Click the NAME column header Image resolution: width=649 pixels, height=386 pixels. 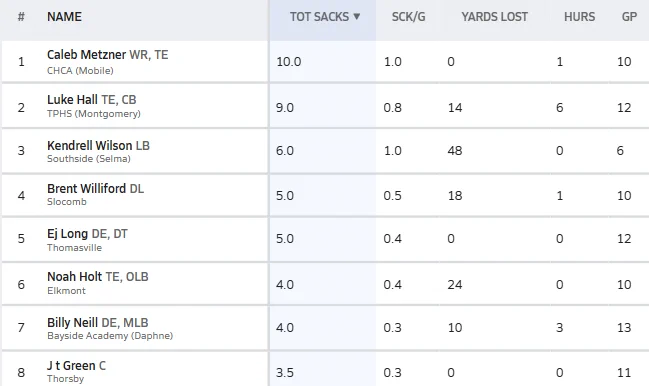coord(64,17)
